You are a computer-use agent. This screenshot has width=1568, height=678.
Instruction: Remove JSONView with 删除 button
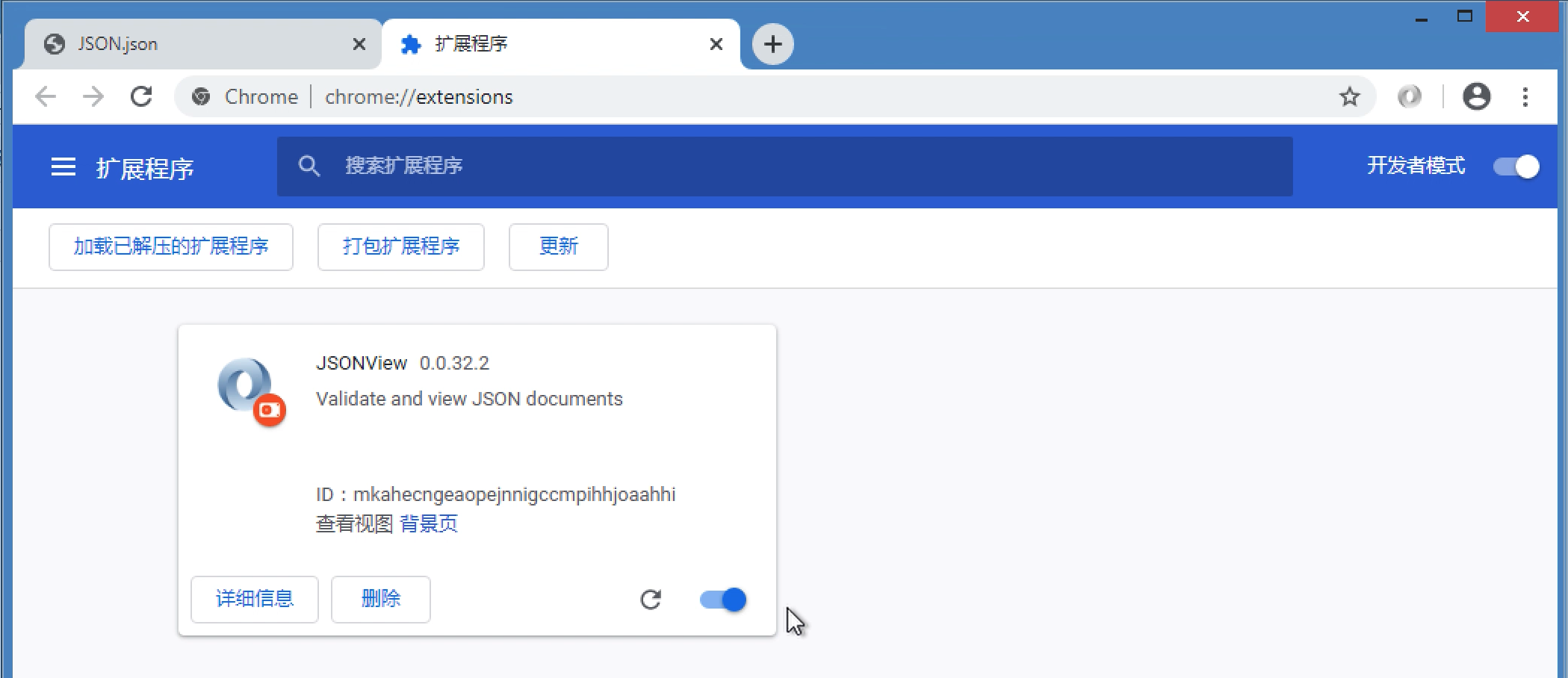click(x=381, y=599)
